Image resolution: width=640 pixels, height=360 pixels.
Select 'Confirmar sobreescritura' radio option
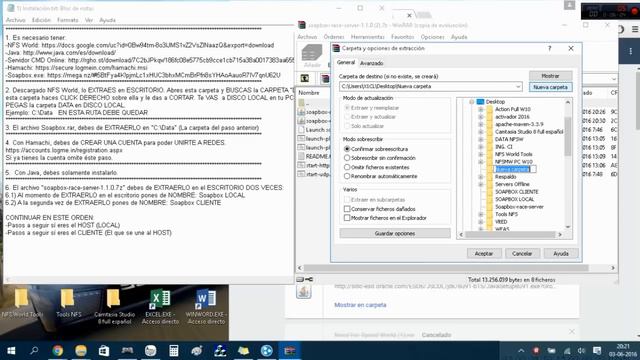[x=347, y=149]
